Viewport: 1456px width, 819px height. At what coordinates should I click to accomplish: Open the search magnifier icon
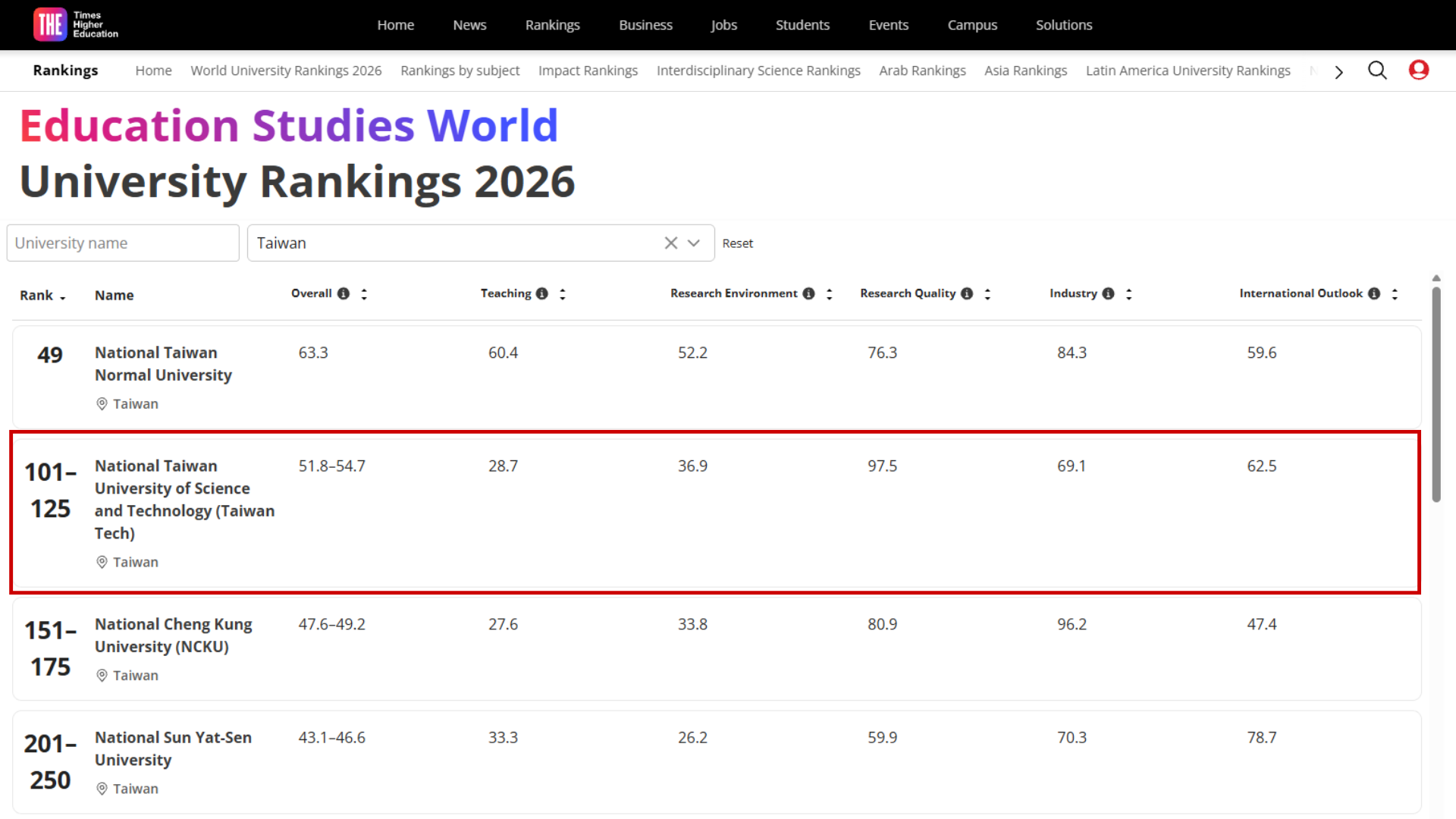1377,71
